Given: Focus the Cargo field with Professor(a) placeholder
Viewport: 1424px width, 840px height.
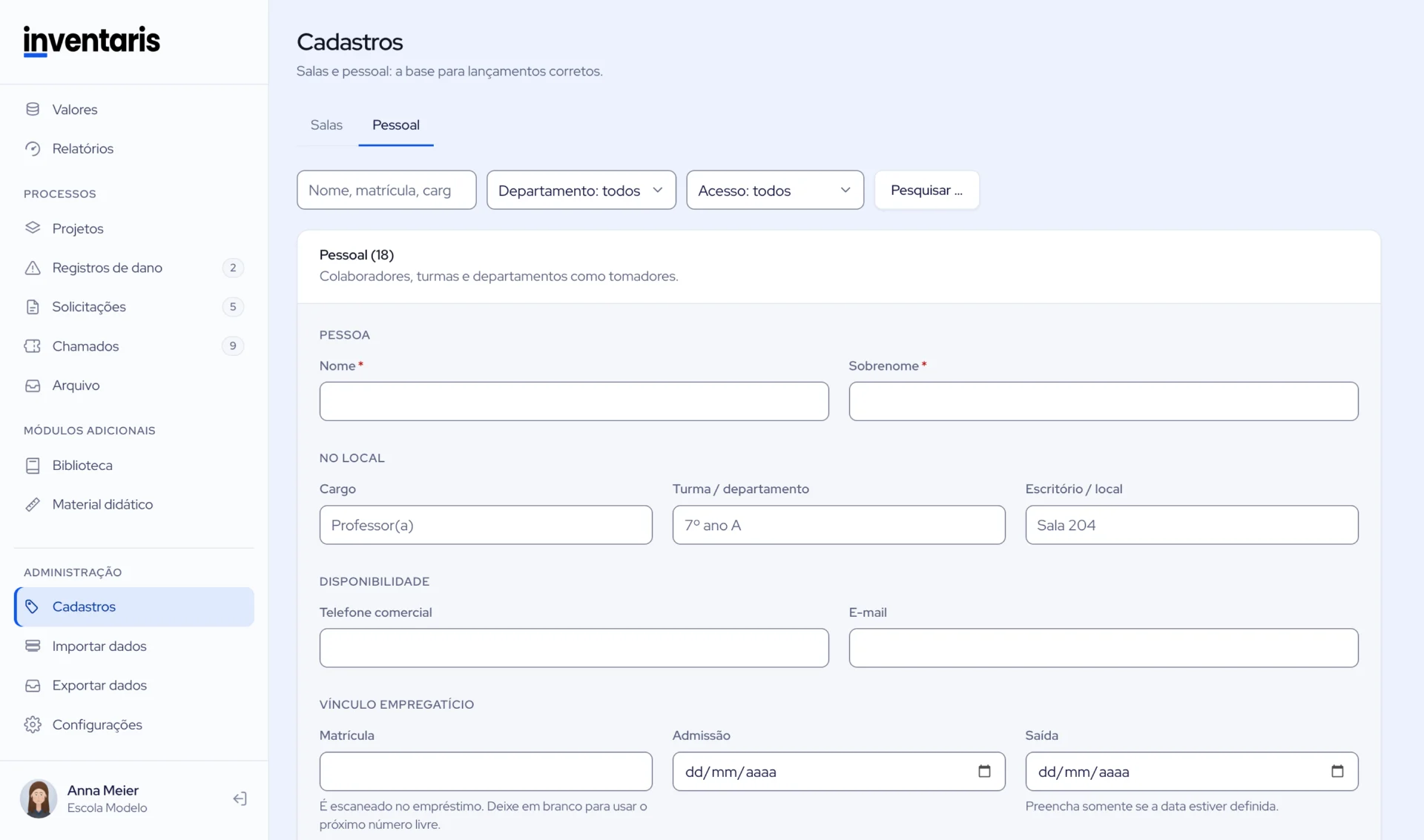Looking at the screenshot, I should 486,525.
